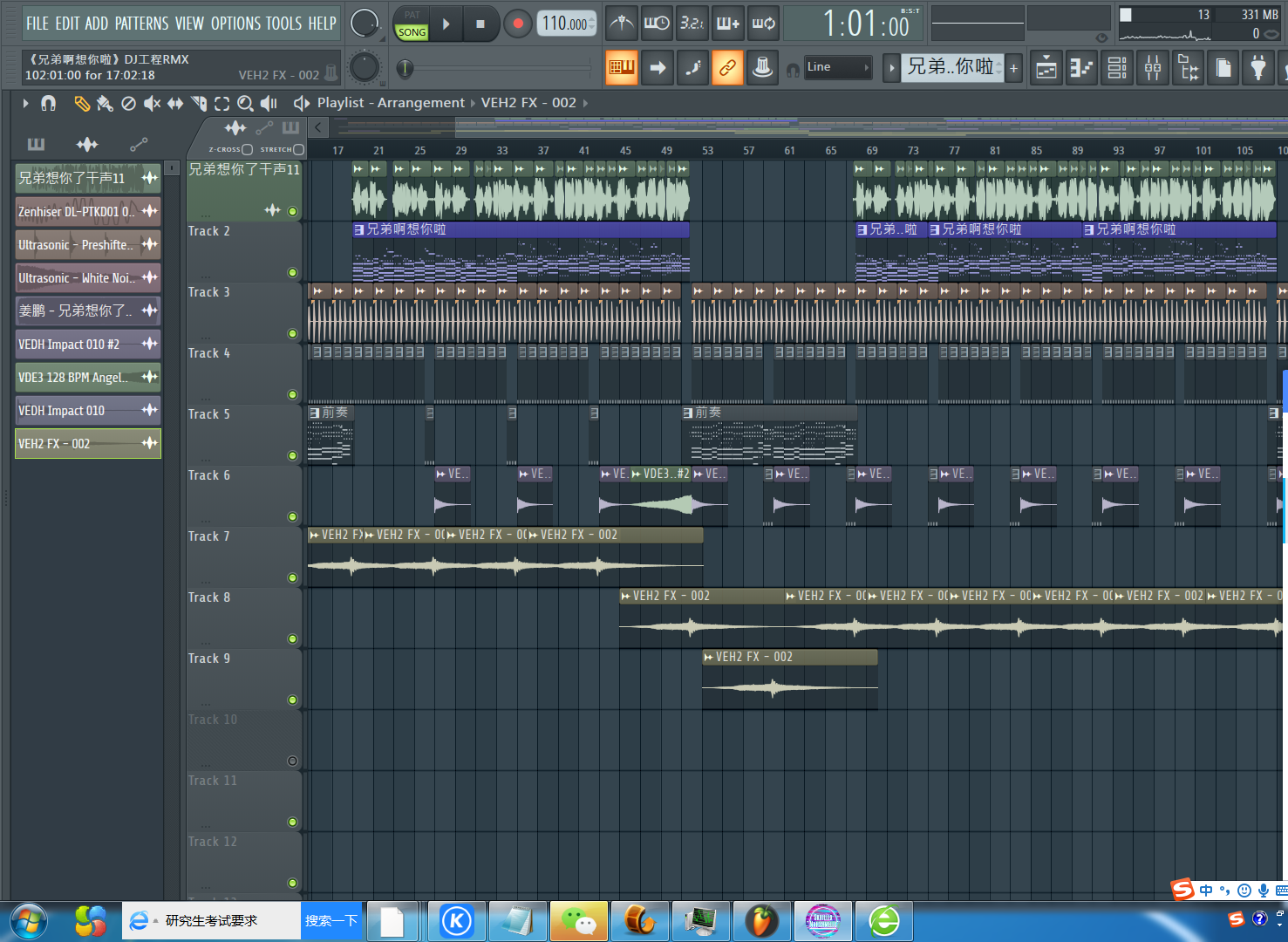Image resolution: width=1288 pixels, height=942 pixels.
Task: Open the Line snap dropdown
Action: tap(837, 67)
